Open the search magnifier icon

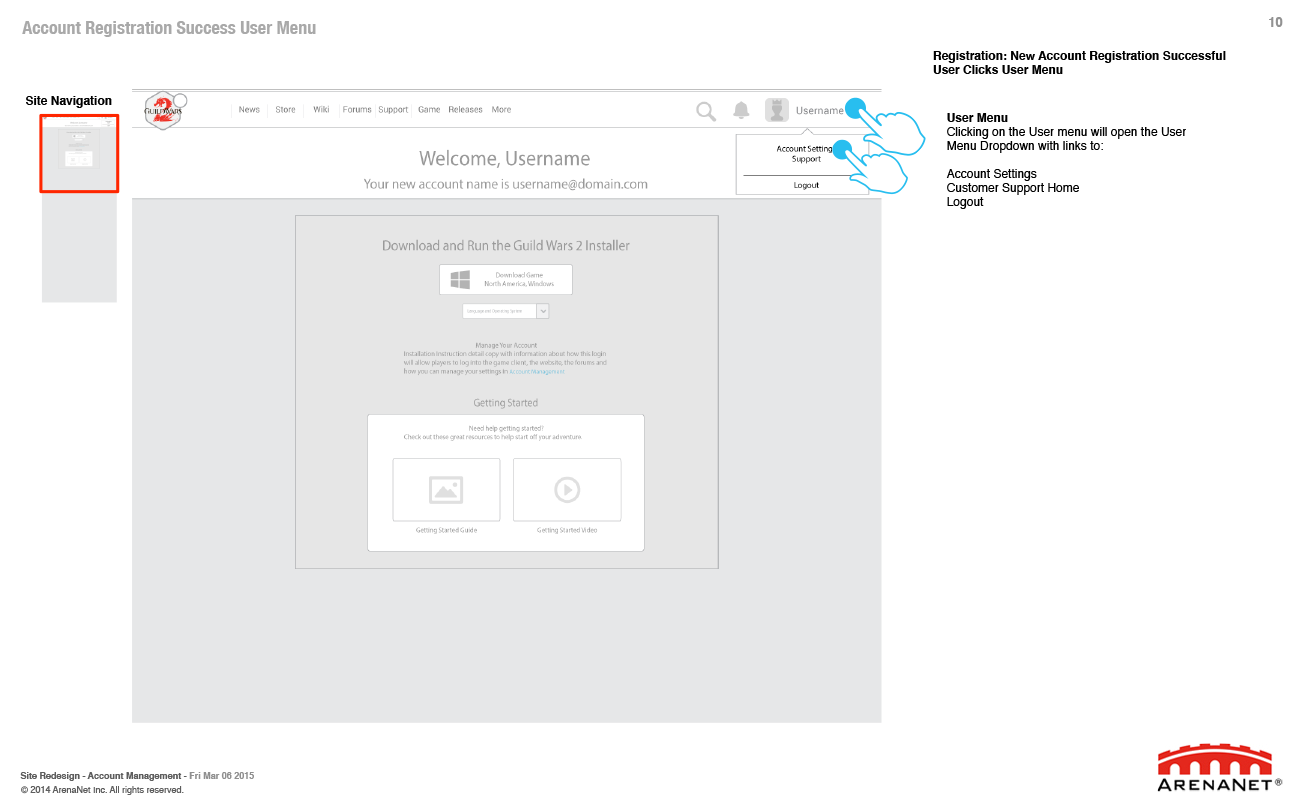[x=706, y=111]
